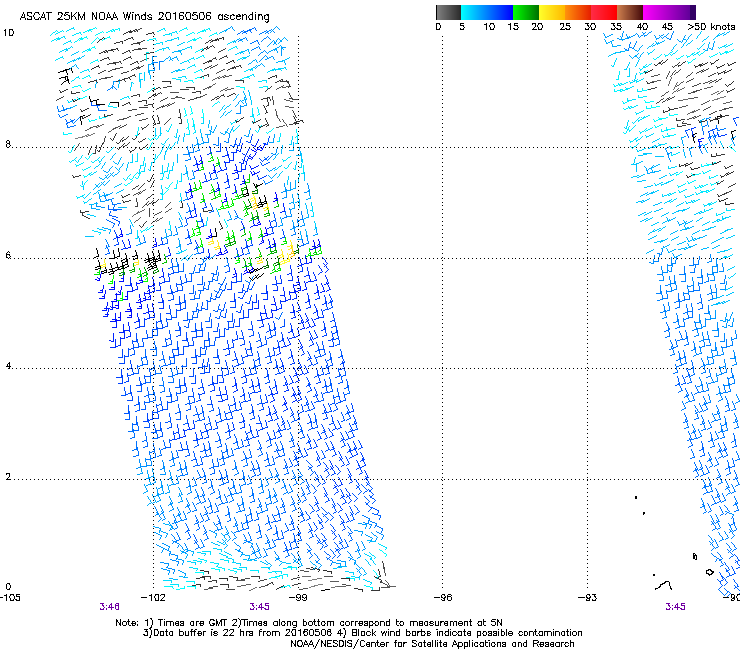Click the '35' label under the color legend
Image resolution: width=740 pixels, height=650 pixels.
click(x=616, y=27)
